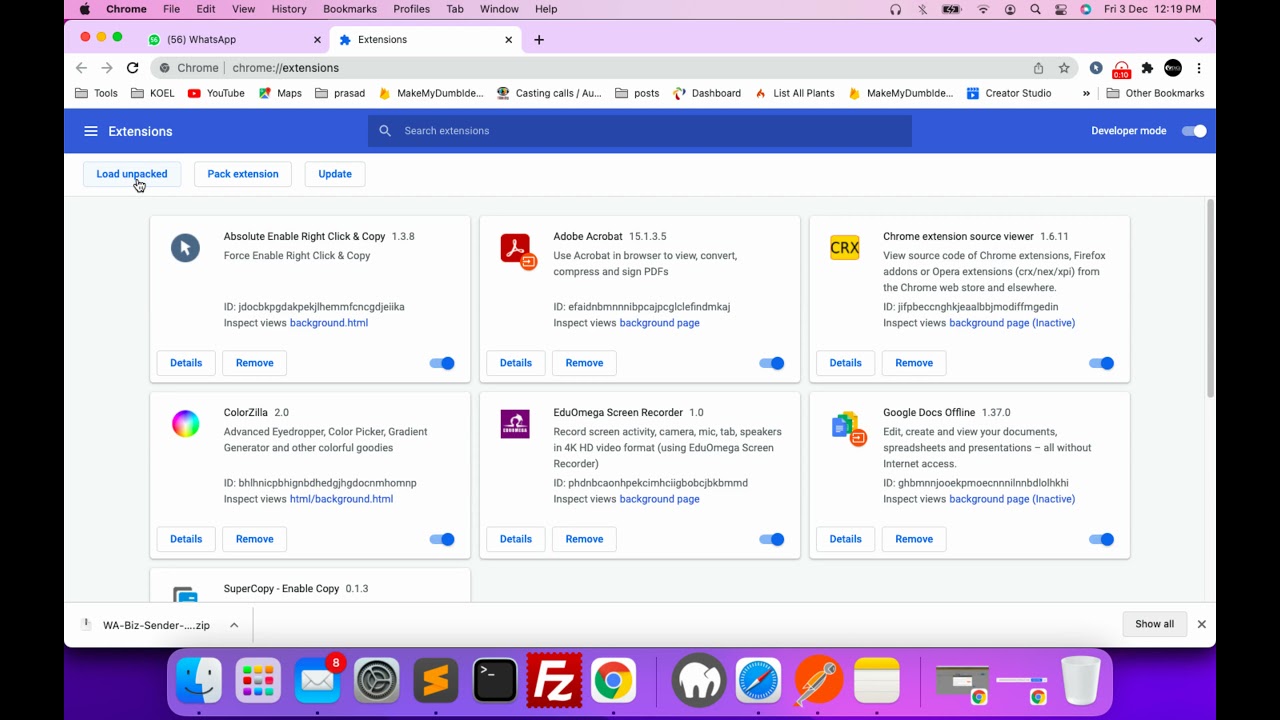Click the ColorZilla color wheel icon

[x=185, y=424]
